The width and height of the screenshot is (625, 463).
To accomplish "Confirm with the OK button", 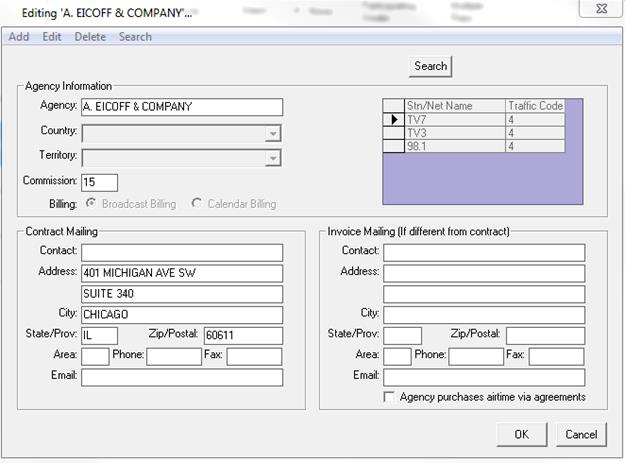I will coord(522,434).
